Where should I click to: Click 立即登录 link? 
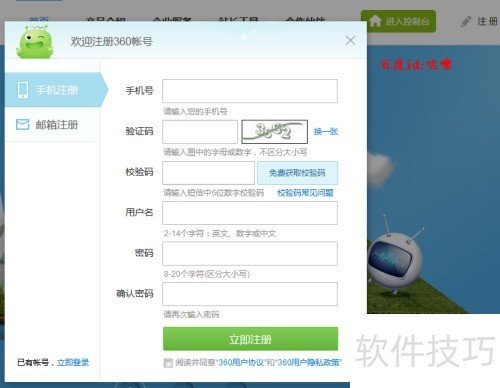tap(73, 362)
